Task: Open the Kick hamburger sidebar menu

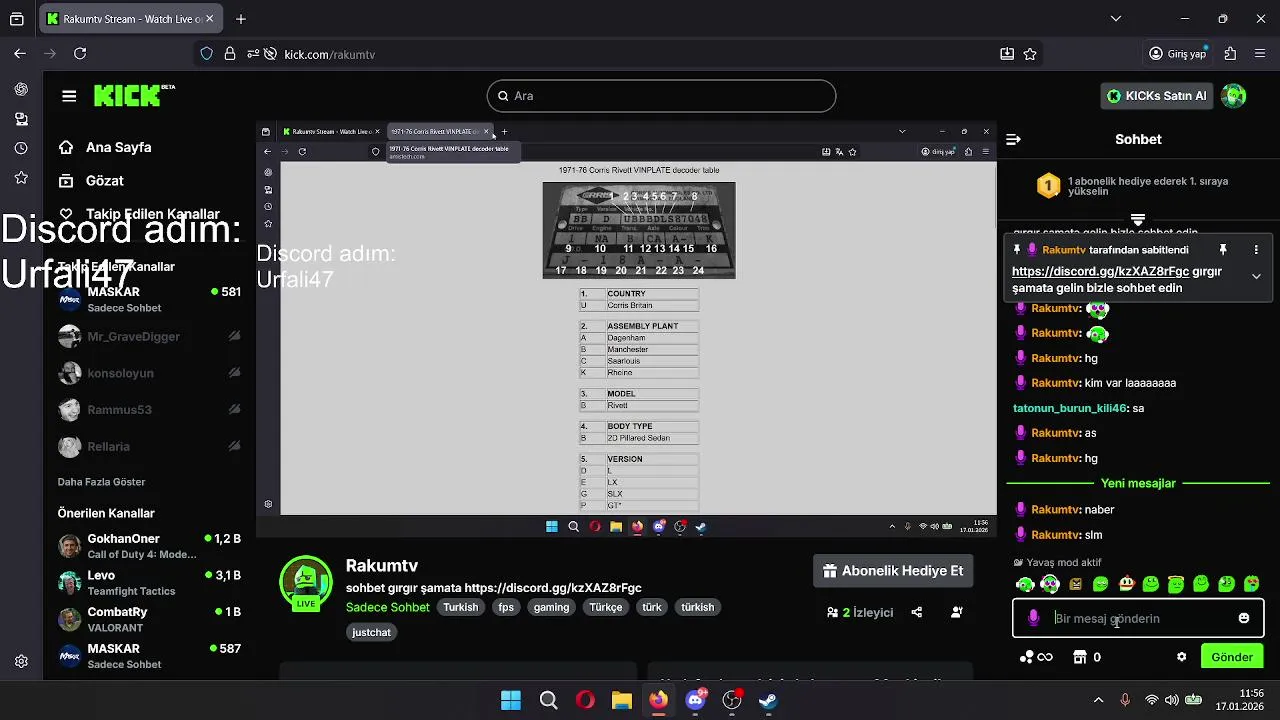Action: tap(69, 96)
